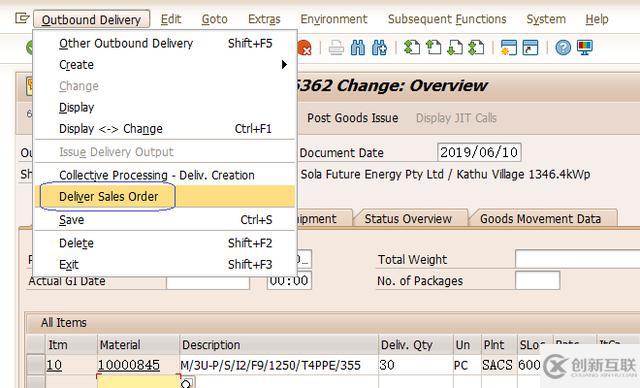Click the Description column header

point(279,345)
